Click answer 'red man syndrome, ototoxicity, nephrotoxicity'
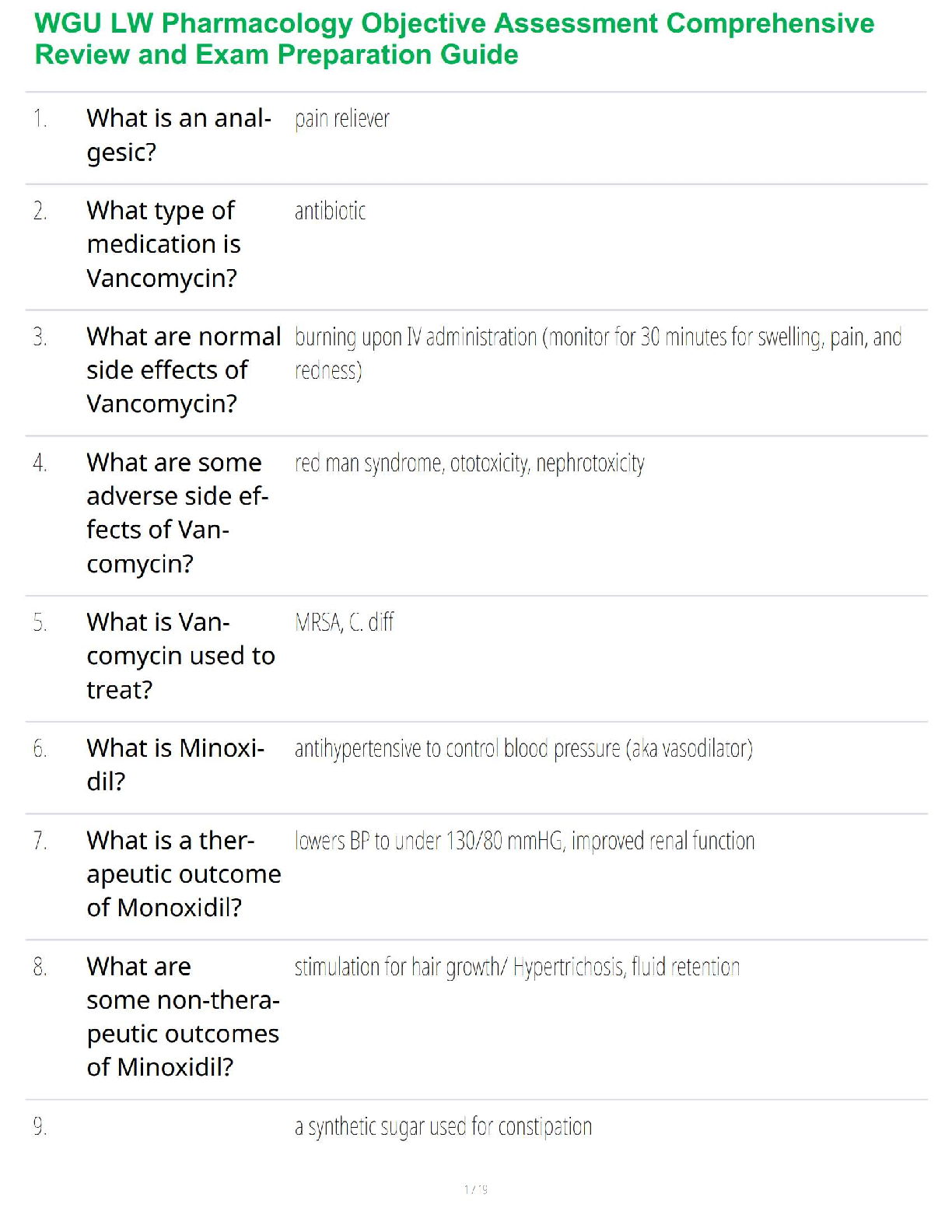The image size is (952, 1232). tap(469, 463)
